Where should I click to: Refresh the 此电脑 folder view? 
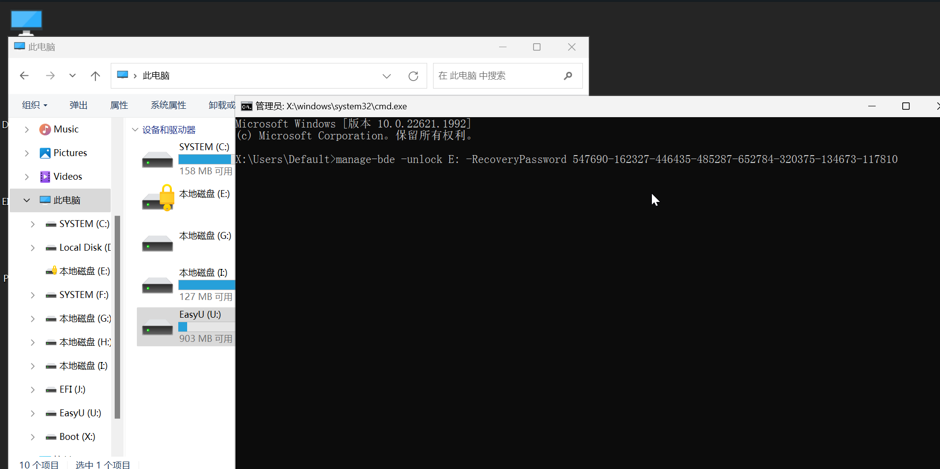pyautogui.click(x=413, y=76)
